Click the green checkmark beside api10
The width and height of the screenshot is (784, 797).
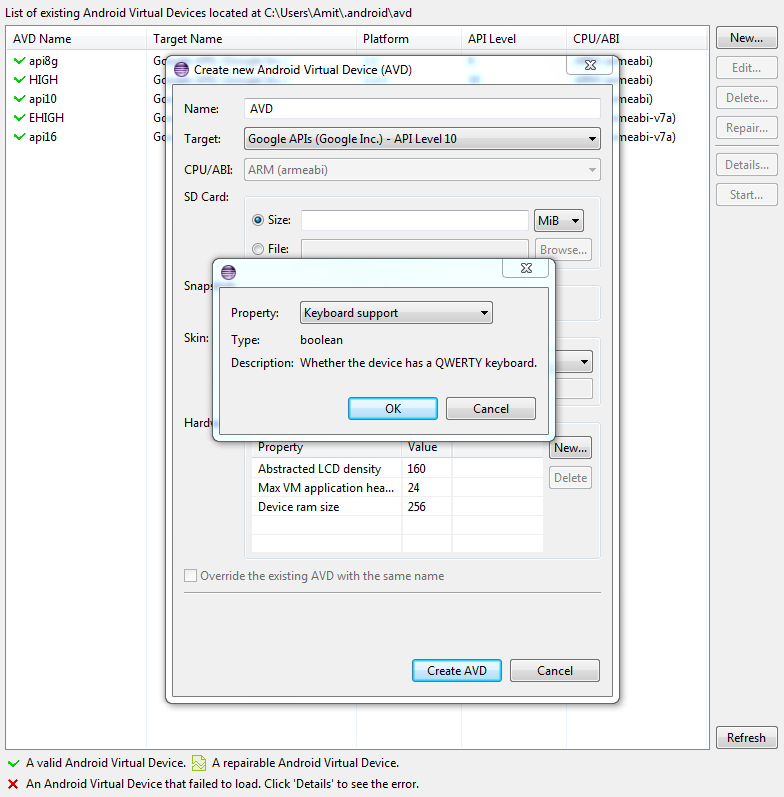pyautogui.click(x=19, y=99)
